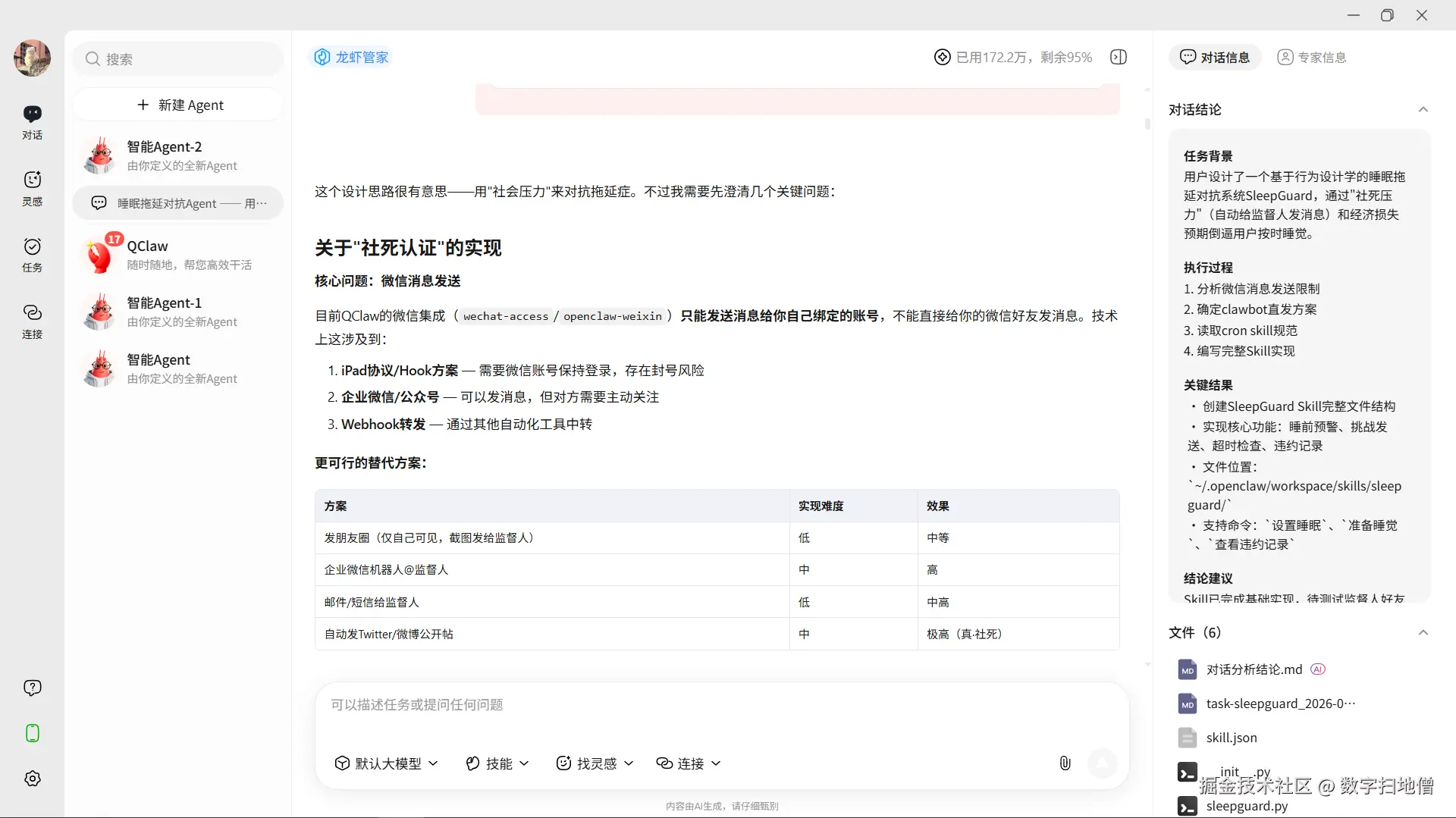This screenshot has width=1456, height=818.
Task: Click the chat scrollbar thumb
Action: pyautogui.click(x=1147, y=124)
